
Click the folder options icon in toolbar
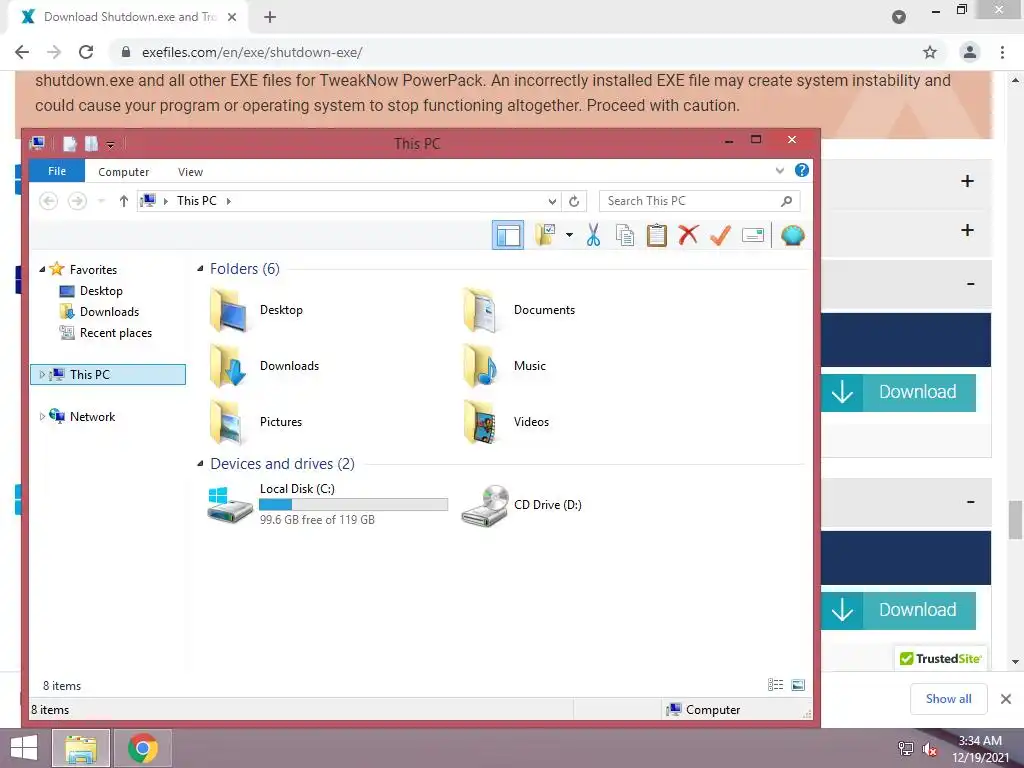545,234
